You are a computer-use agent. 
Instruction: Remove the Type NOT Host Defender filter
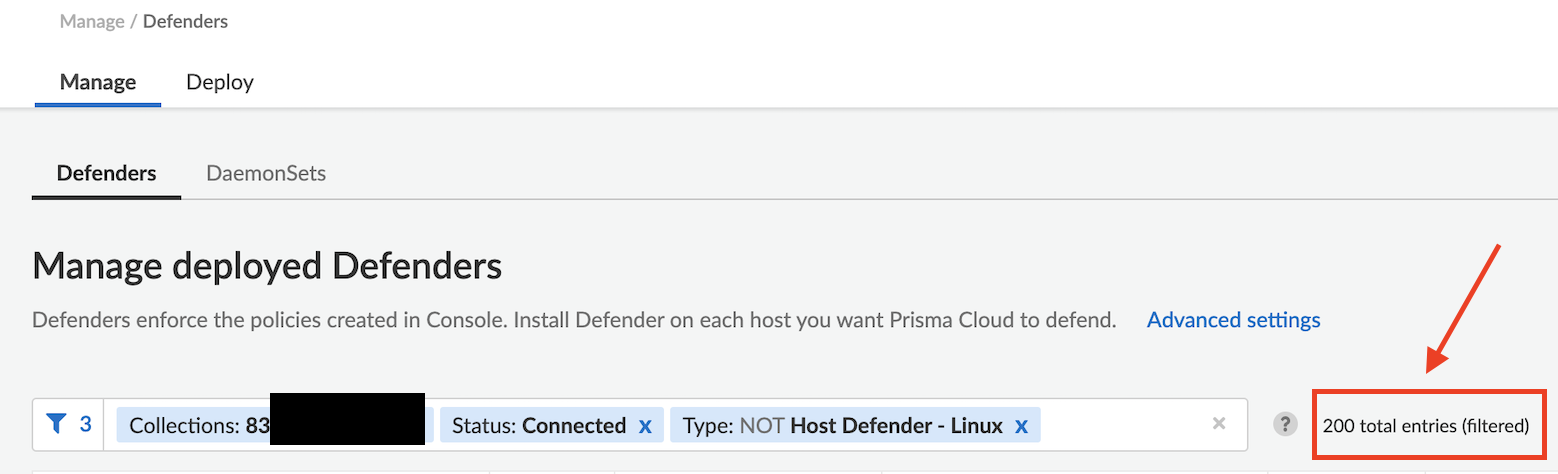coord(1021,426)
